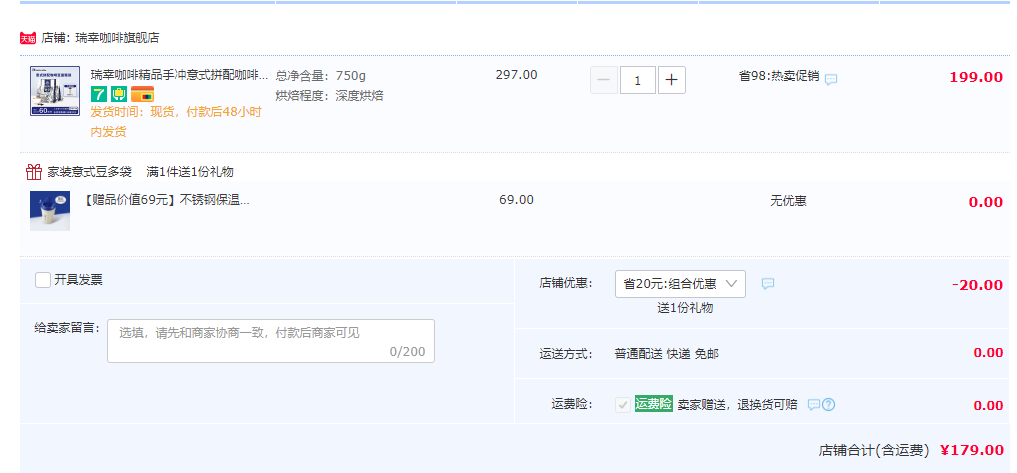Viewport: 1017px width, 473px height.
Task: Select the 卖家赠送，退换货可赔 insurance text
Action: tap(738, 405)
